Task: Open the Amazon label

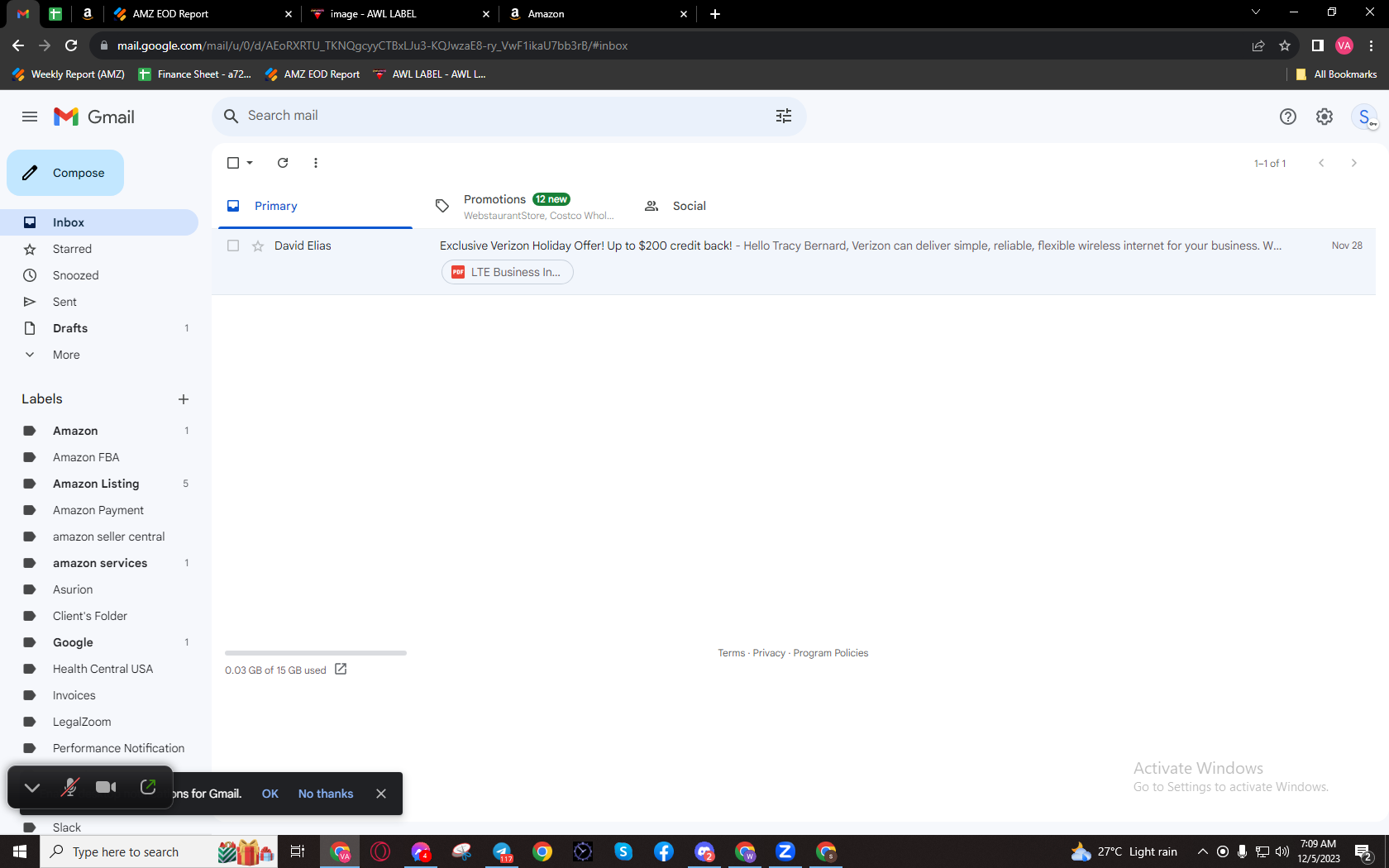Action: (99, 431)
